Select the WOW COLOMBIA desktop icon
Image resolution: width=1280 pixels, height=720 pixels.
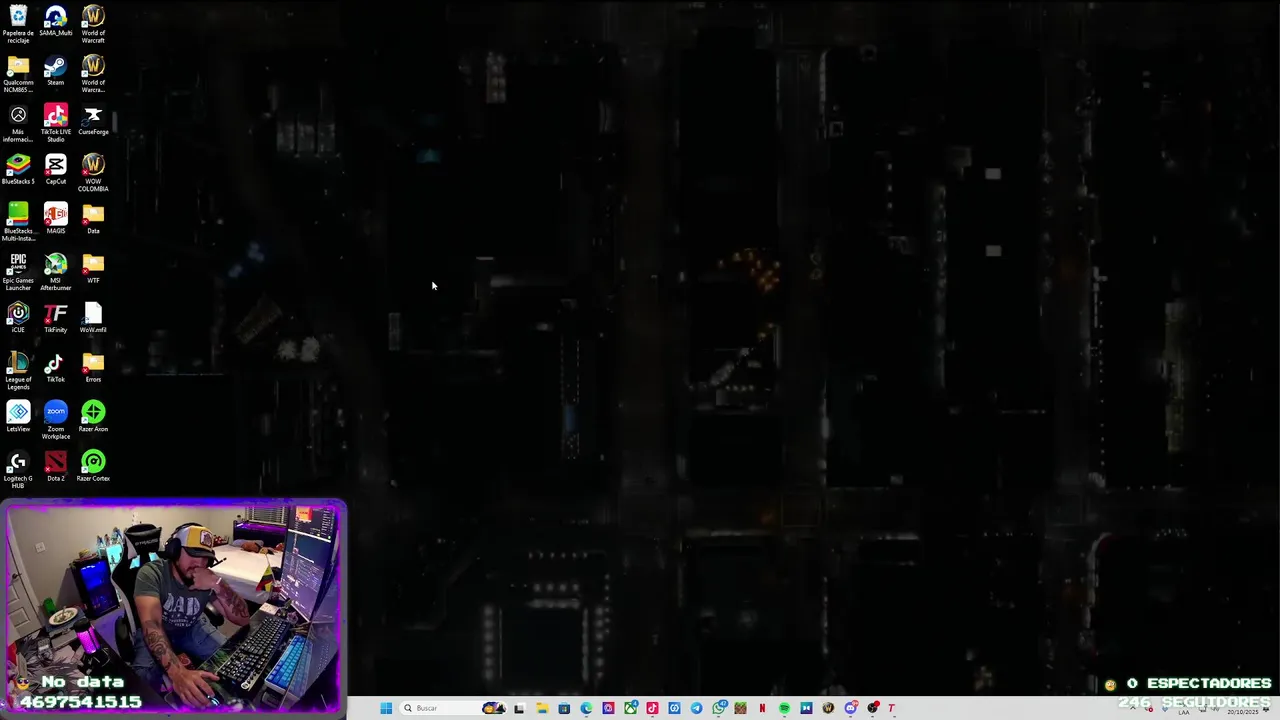93,173
